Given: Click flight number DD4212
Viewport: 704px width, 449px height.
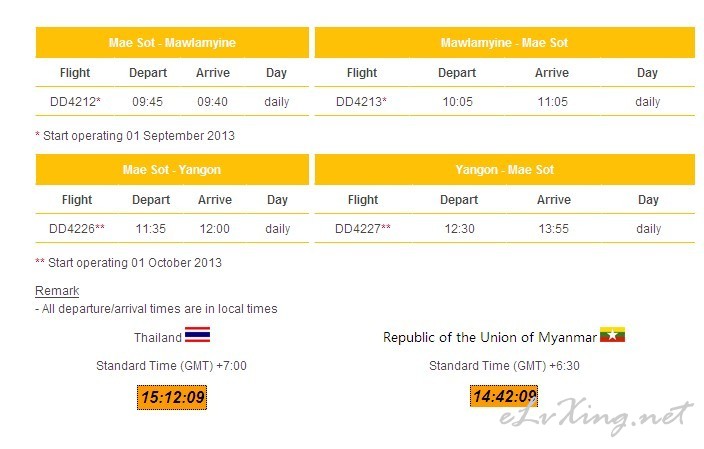Looking at the screenshot, I should [x=75, y=102].
